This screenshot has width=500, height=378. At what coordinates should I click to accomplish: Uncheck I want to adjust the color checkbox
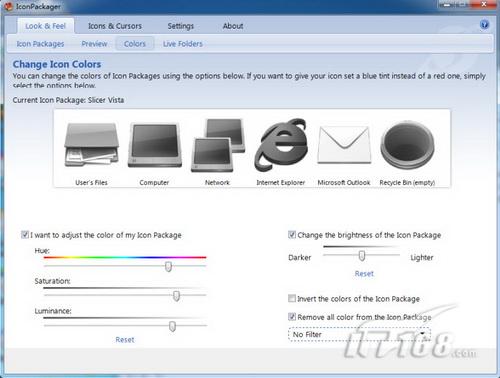(25, 234)
